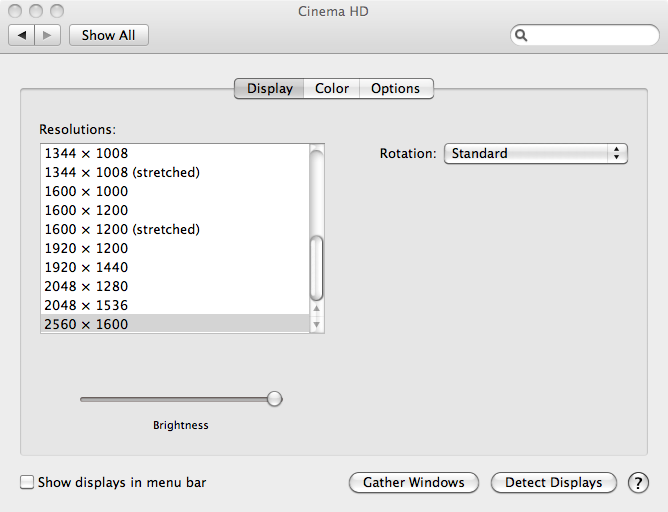Switch to the Options tab
Viewport: 668px width, 512px height.
(396, 88)
